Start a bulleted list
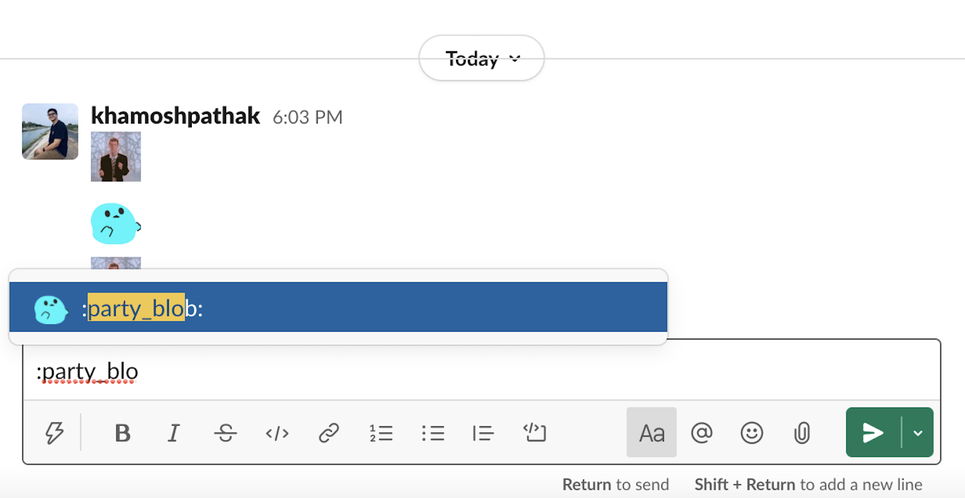This screenshot has height=498, width=965. coord(433,433)
